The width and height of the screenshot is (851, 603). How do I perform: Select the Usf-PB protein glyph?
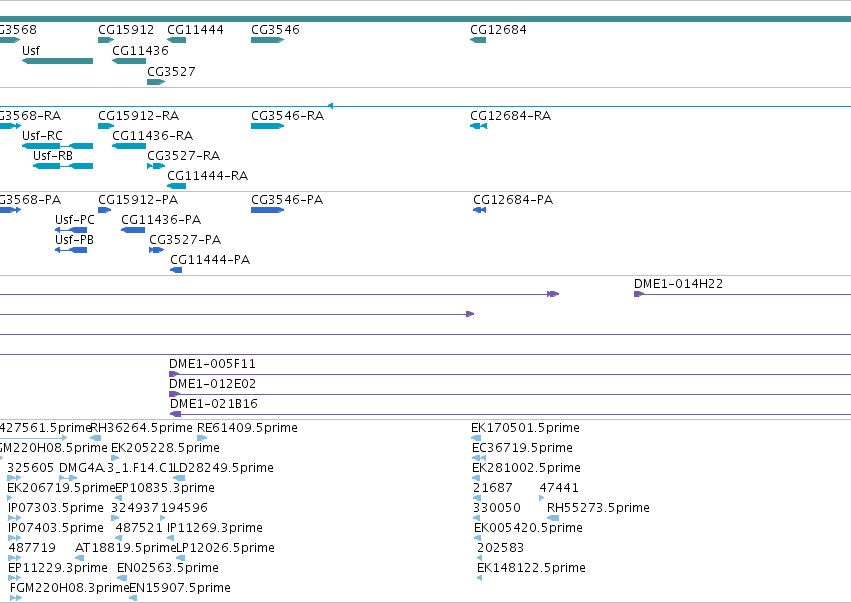(x=71, y=250)
